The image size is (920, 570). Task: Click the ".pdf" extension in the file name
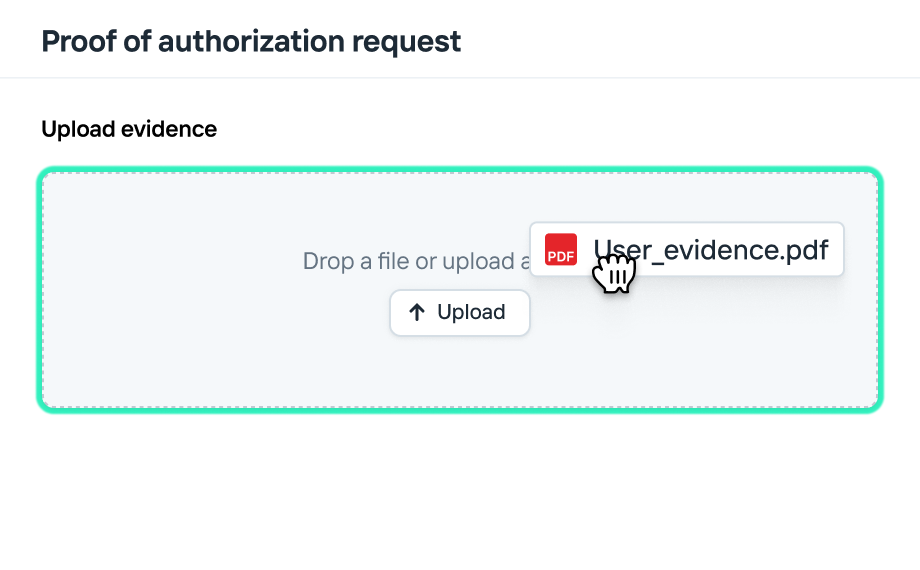coord(804,249)
